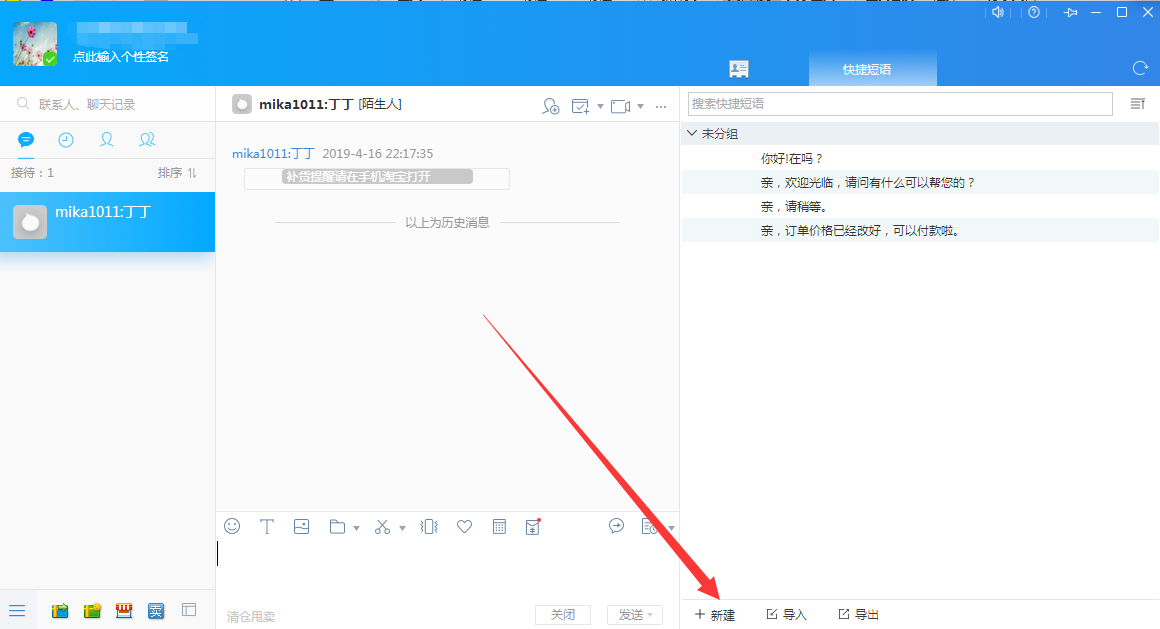Click the 关闭 button
Screen dimensions: 1160x629
tap(563, 615)
